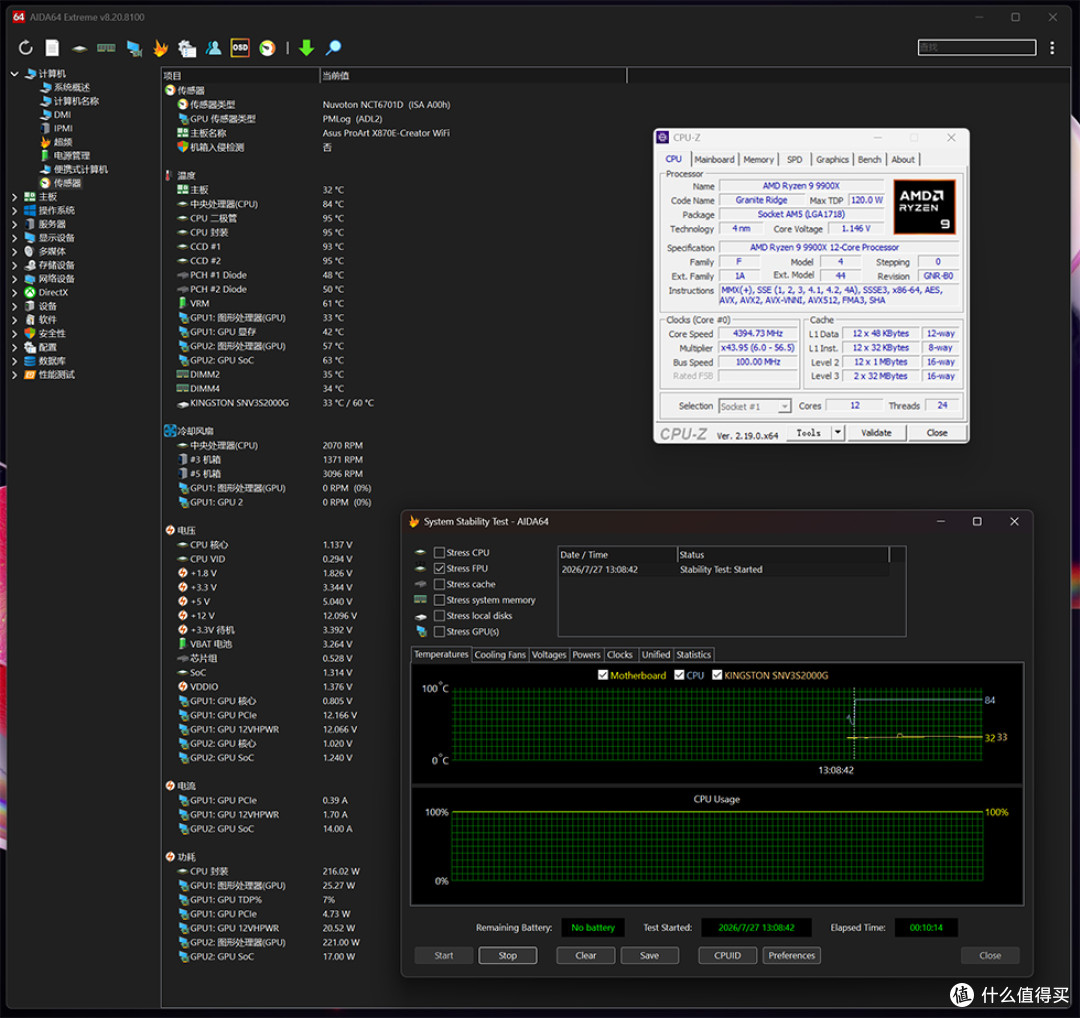Image resolution: width=1080 pixels, height=1018 pixels.
Task: Select 传感器 sensor item in tree
Action: point(68,183)
